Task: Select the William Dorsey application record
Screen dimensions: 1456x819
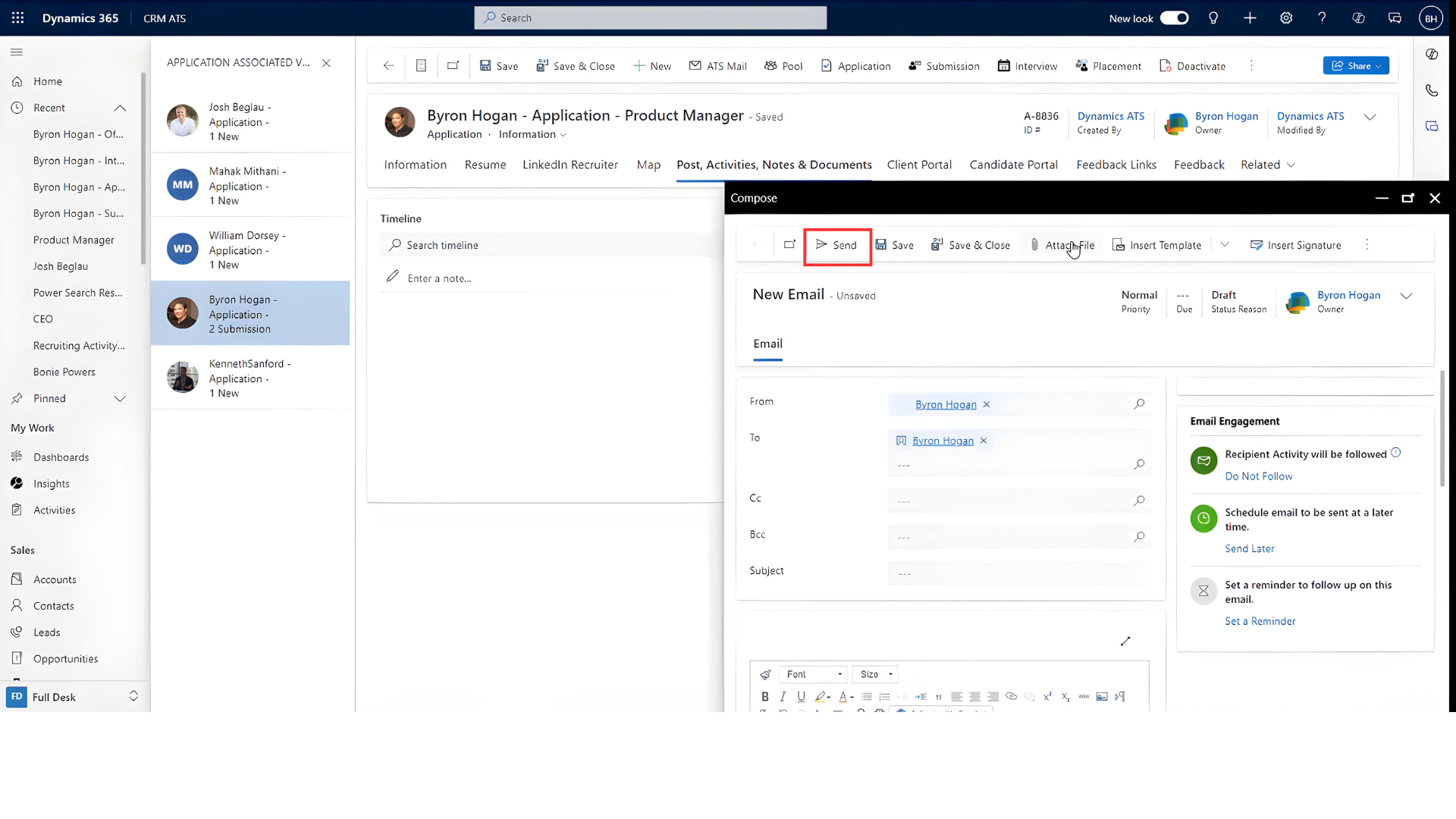Action: click(250, 249)
